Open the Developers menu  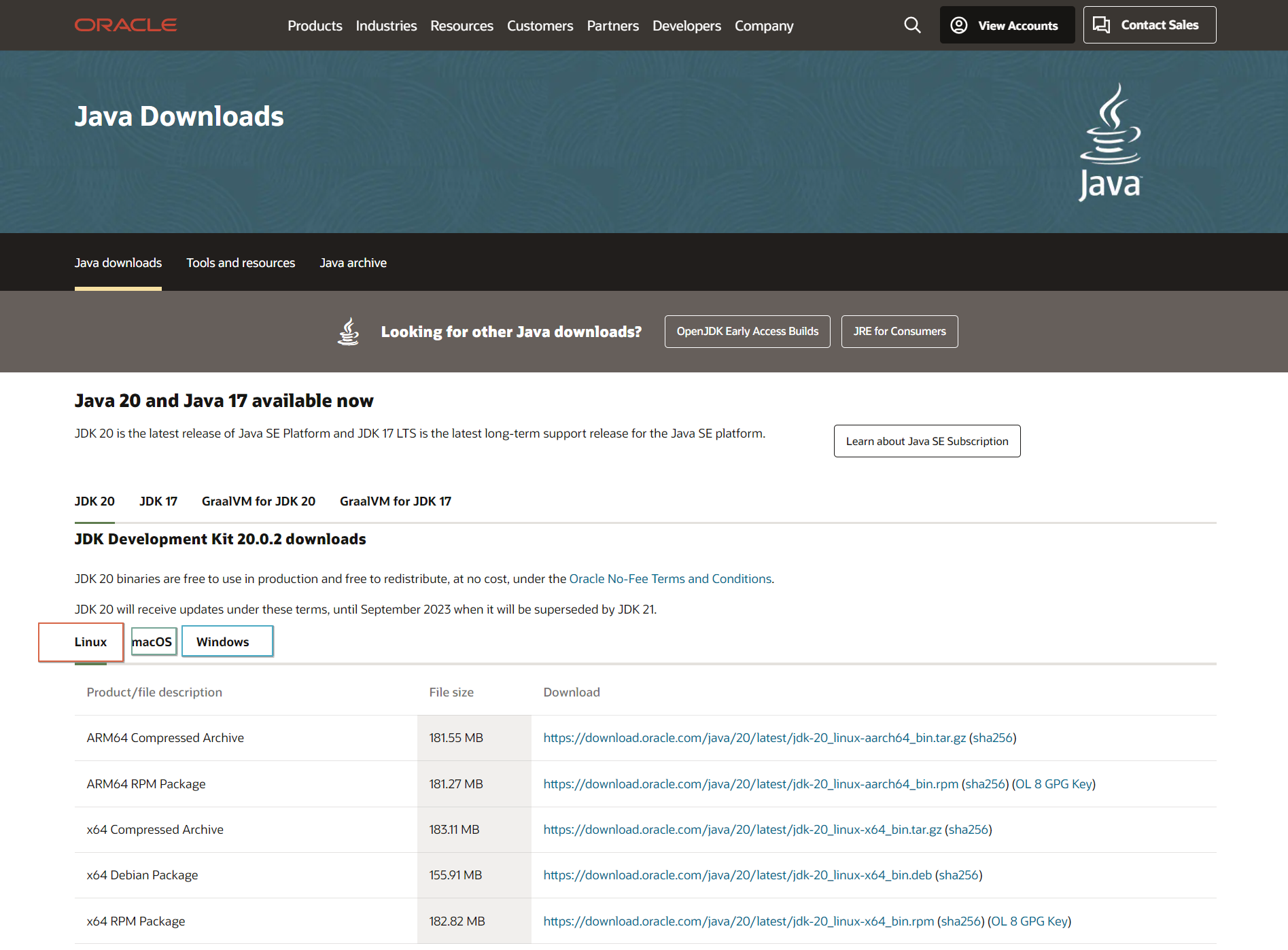(686, 26)
